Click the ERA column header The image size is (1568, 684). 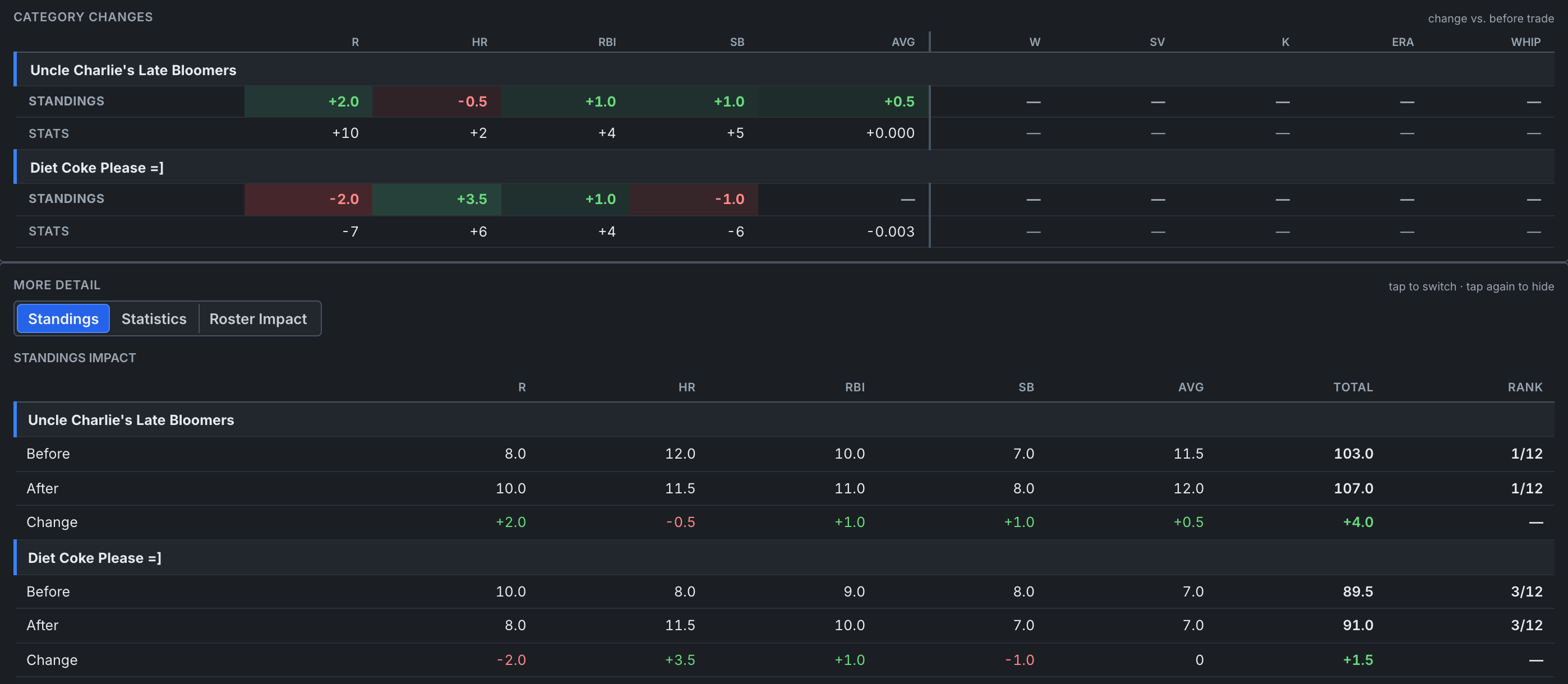pos(1403,42)
